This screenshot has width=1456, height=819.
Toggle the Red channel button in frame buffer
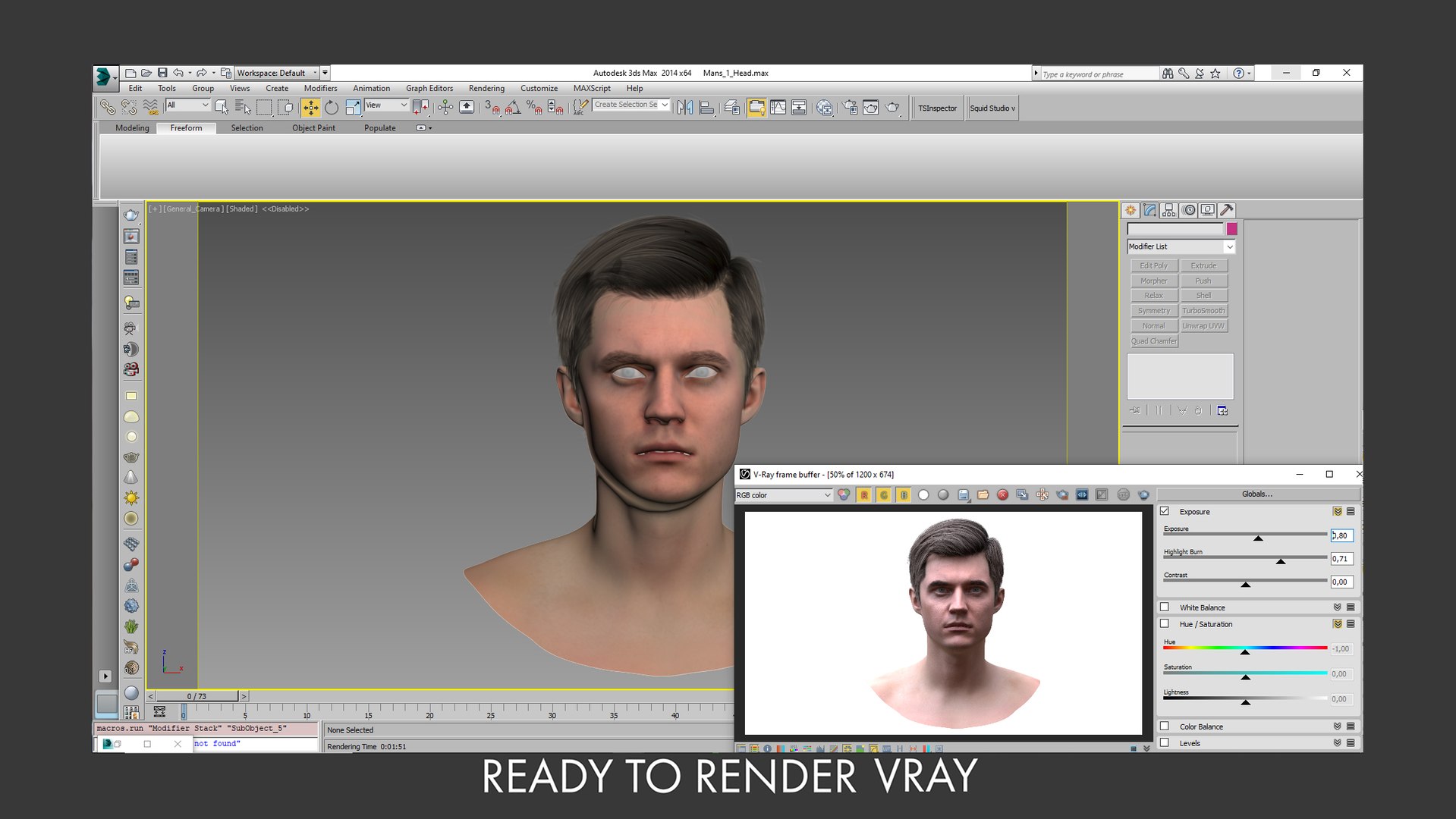(864, 494)
